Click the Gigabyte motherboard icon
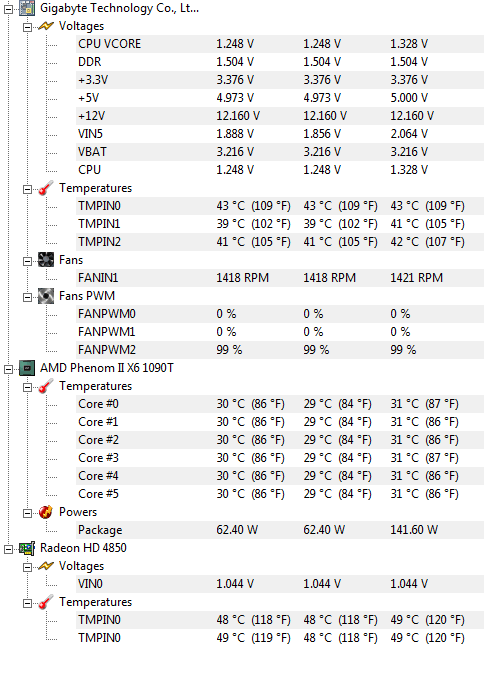 coord(27,8)
